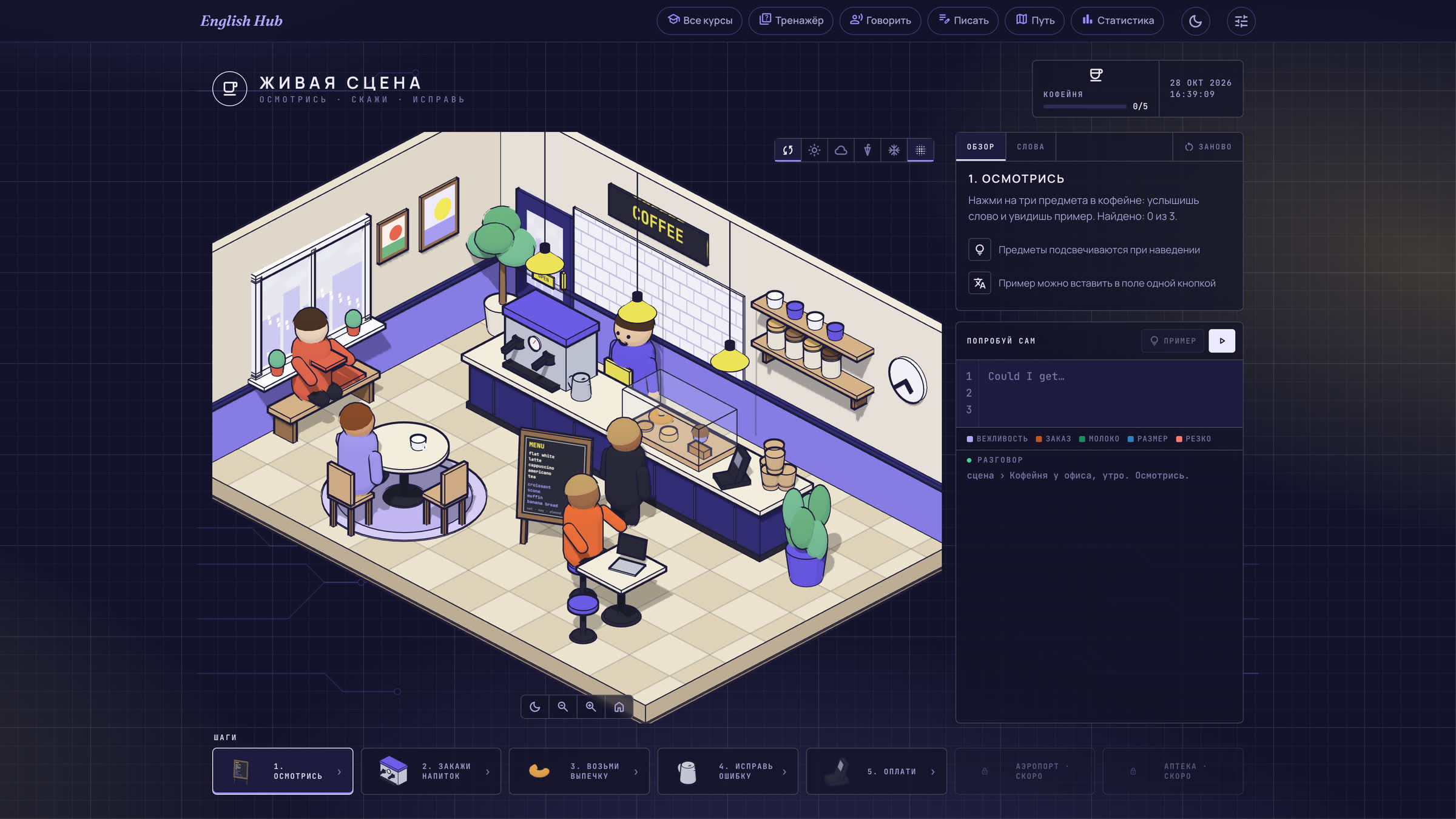Open step 4. Исправь ошибку
Image resolution: width=1456 pixels, height=819 pixels.
click(x=727, y=771)
